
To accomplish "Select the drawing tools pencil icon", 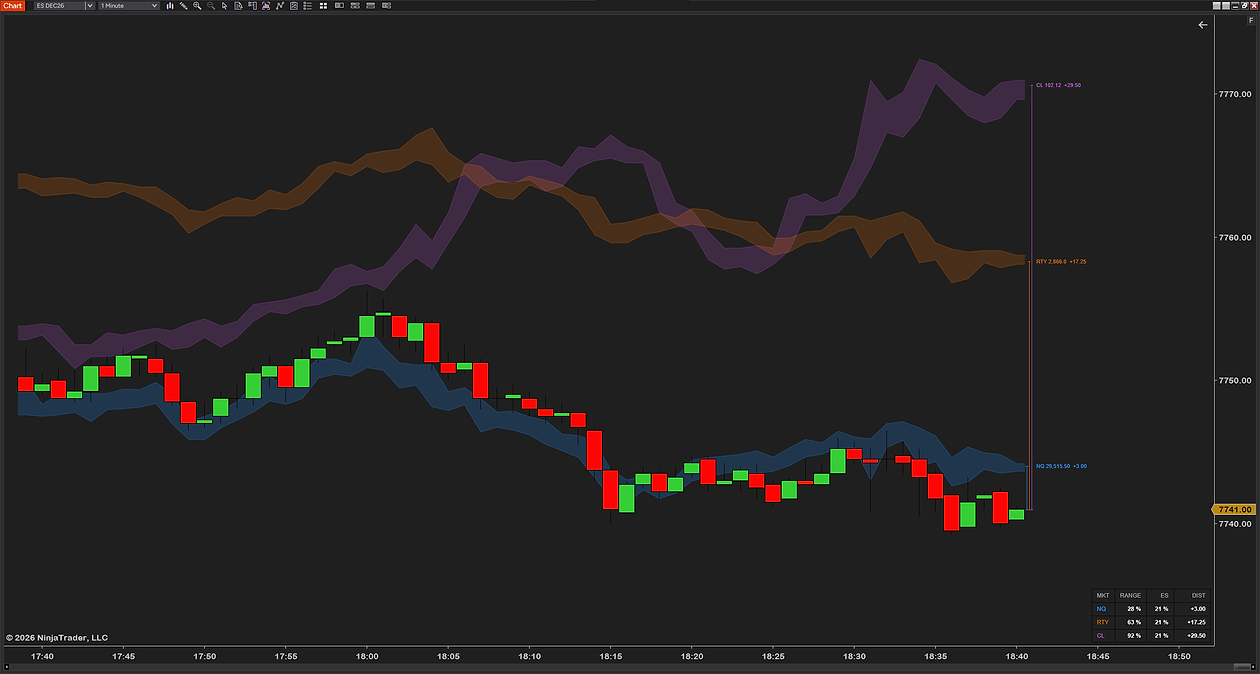I will click(x=183, y=5).
